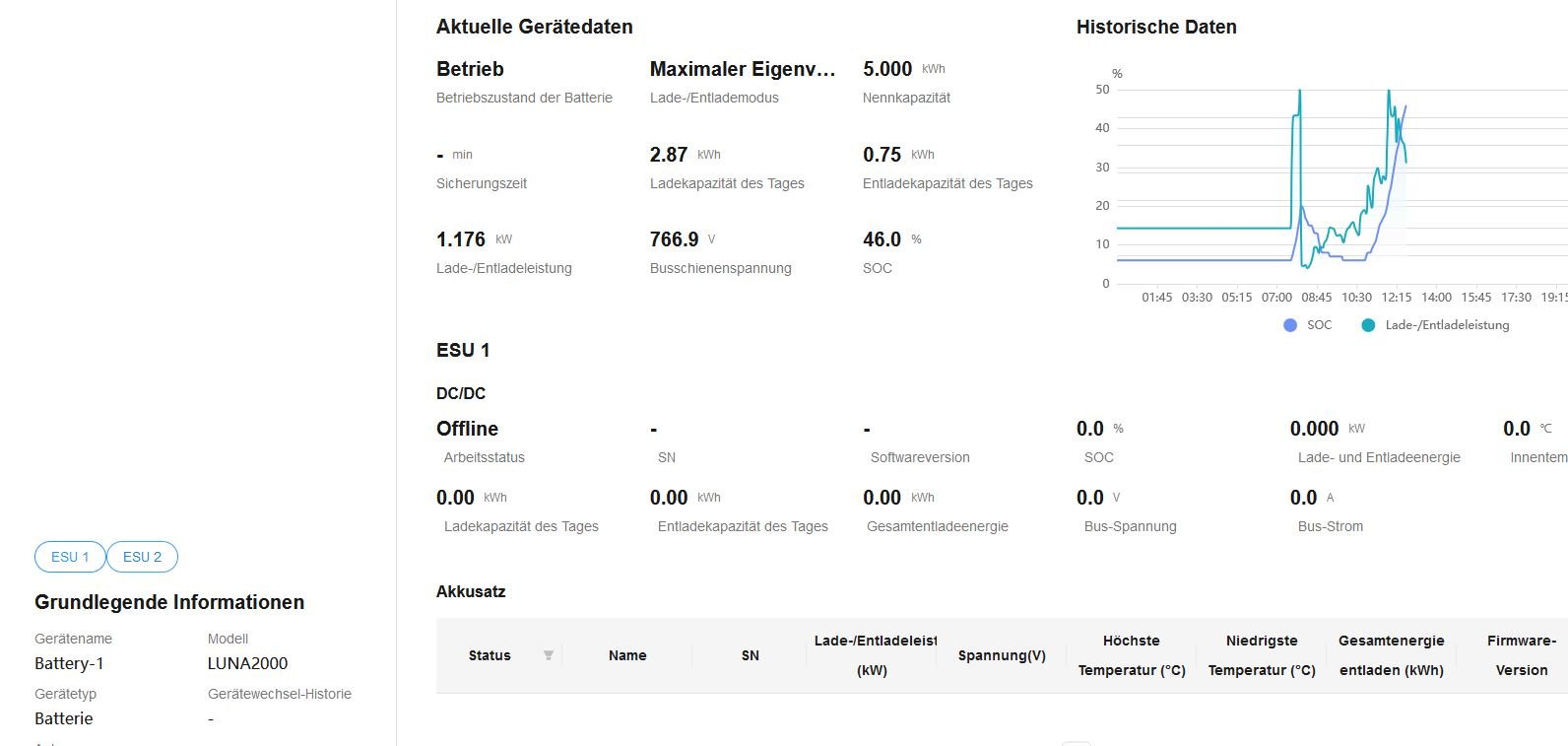Click the Name column header
1568x746 pixels.
627,655
